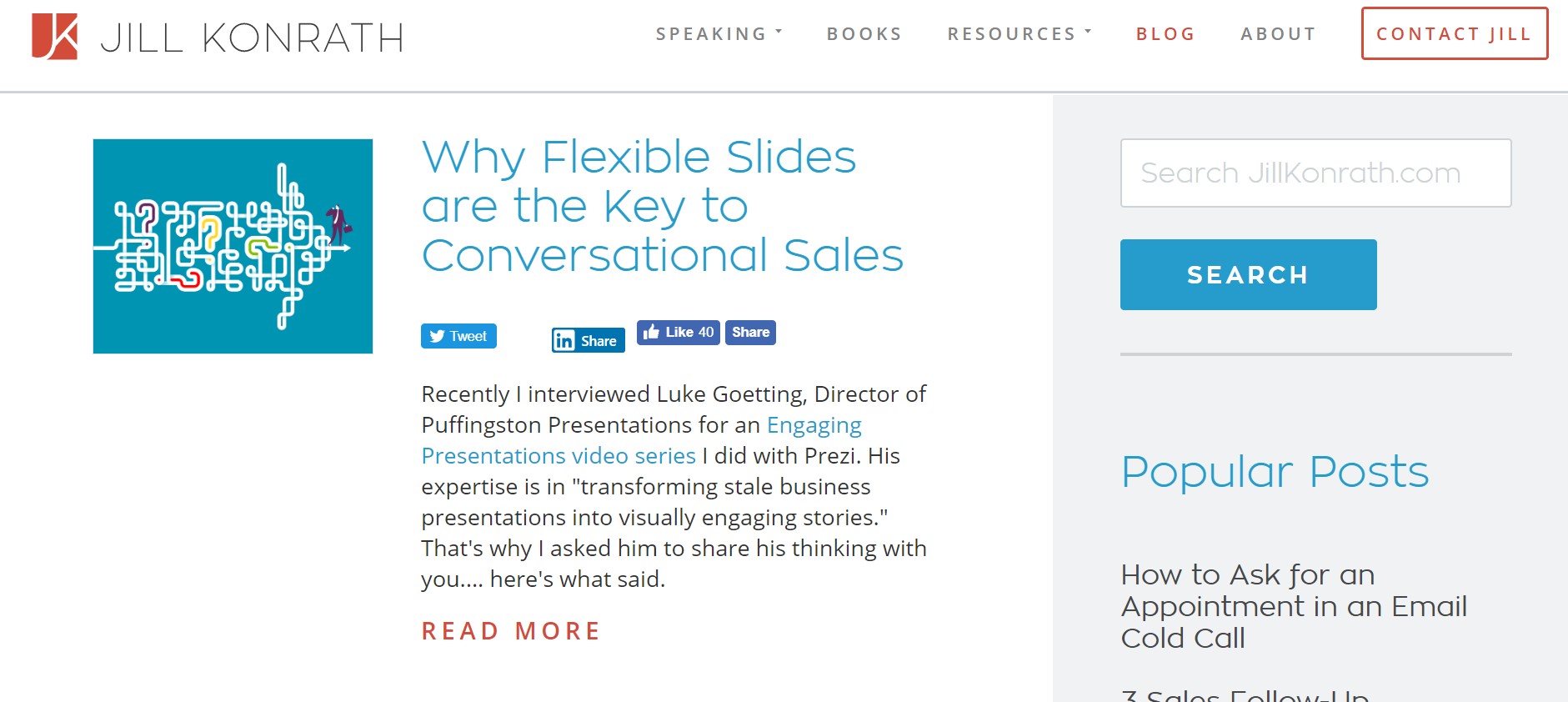Viewport: 1568px width, 702px height.
Task: Focus the Search JillKonrath.com field
Action: pyautogui.click(x=1315, y=173)
